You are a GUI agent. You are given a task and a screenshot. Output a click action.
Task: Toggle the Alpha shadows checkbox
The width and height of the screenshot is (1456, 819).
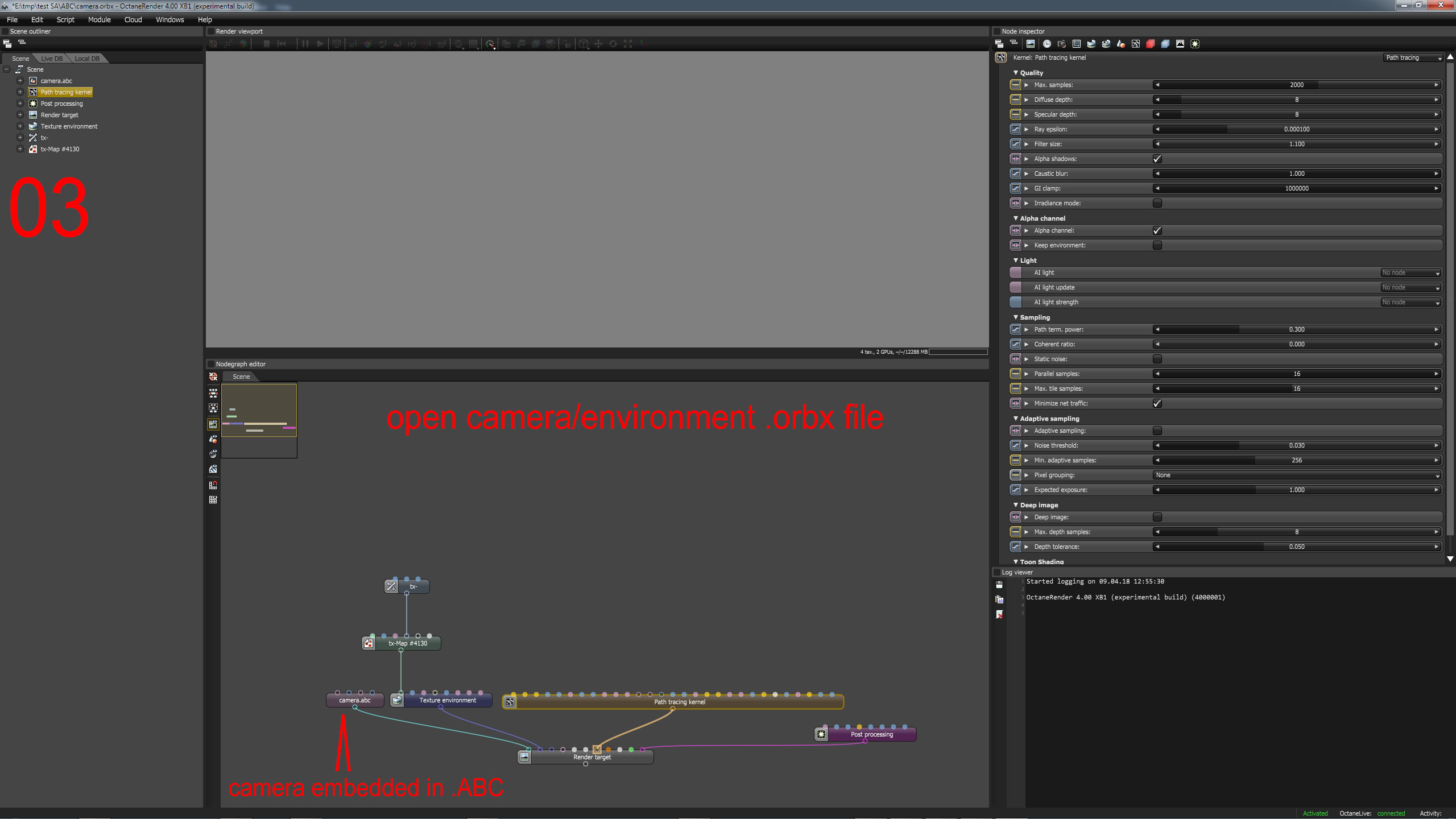pyautogui.click(x=1157, y=159)
